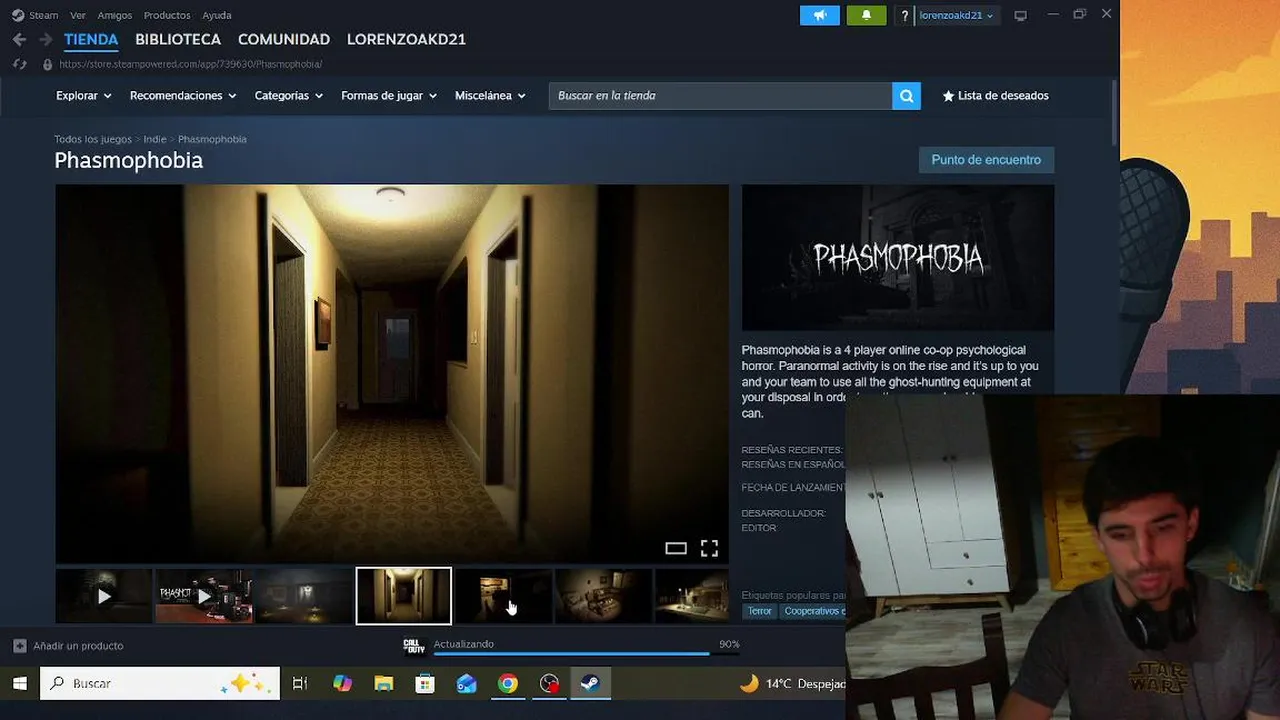The image size is (1280, 720).
Task: Open lorenzoakd21 account dropdown
Action: click(x=956, y=16)
